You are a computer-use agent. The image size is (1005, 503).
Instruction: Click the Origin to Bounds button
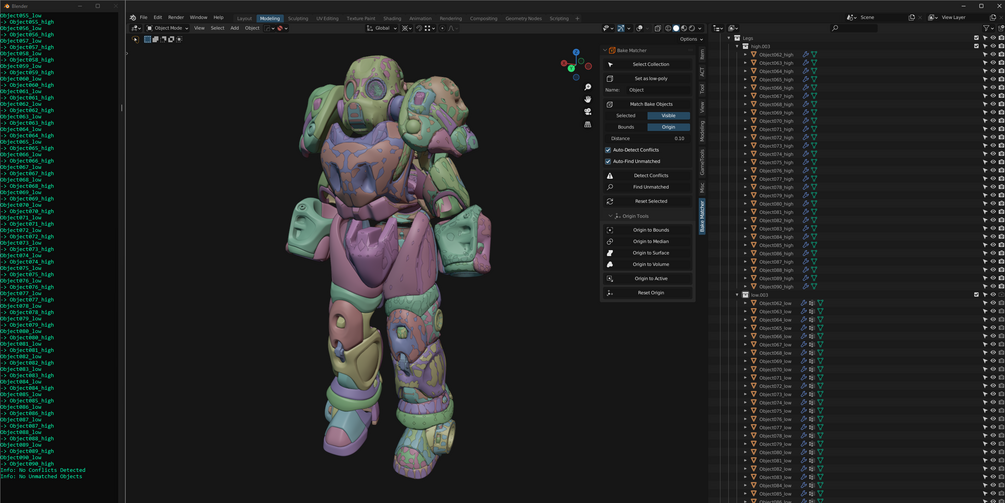point(651,230)
